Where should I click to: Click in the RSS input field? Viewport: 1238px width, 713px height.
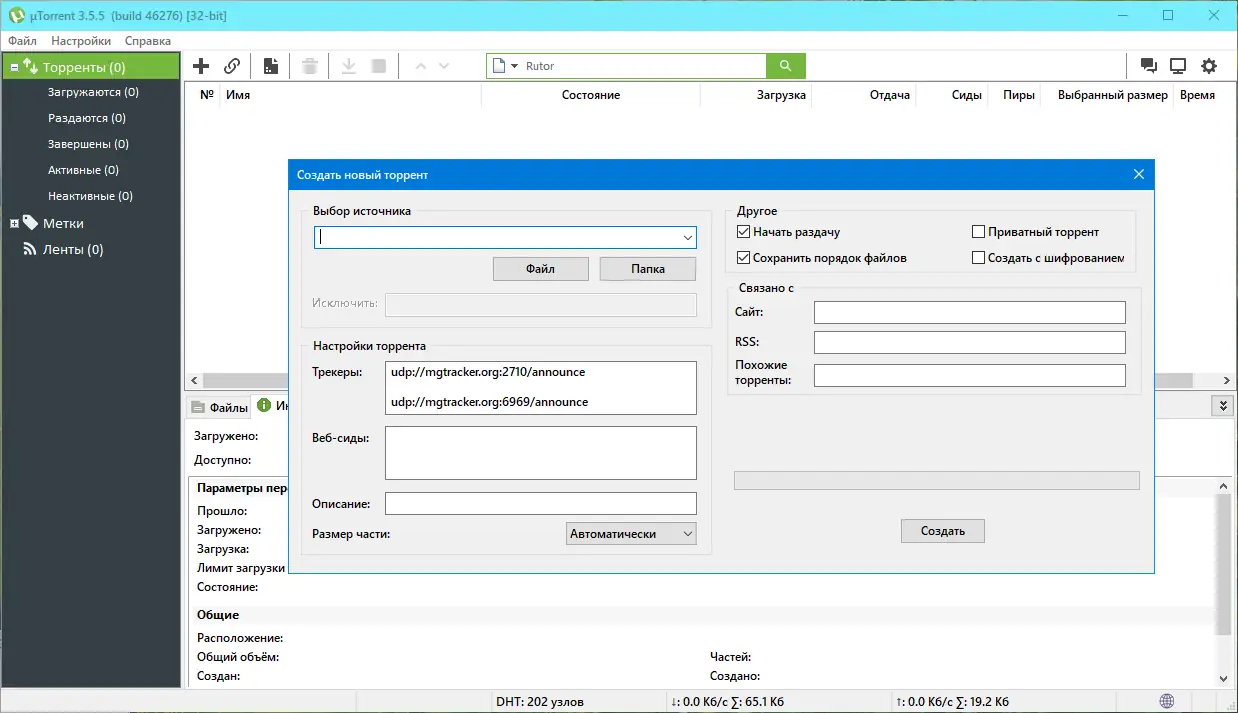(x=969, y=343)
